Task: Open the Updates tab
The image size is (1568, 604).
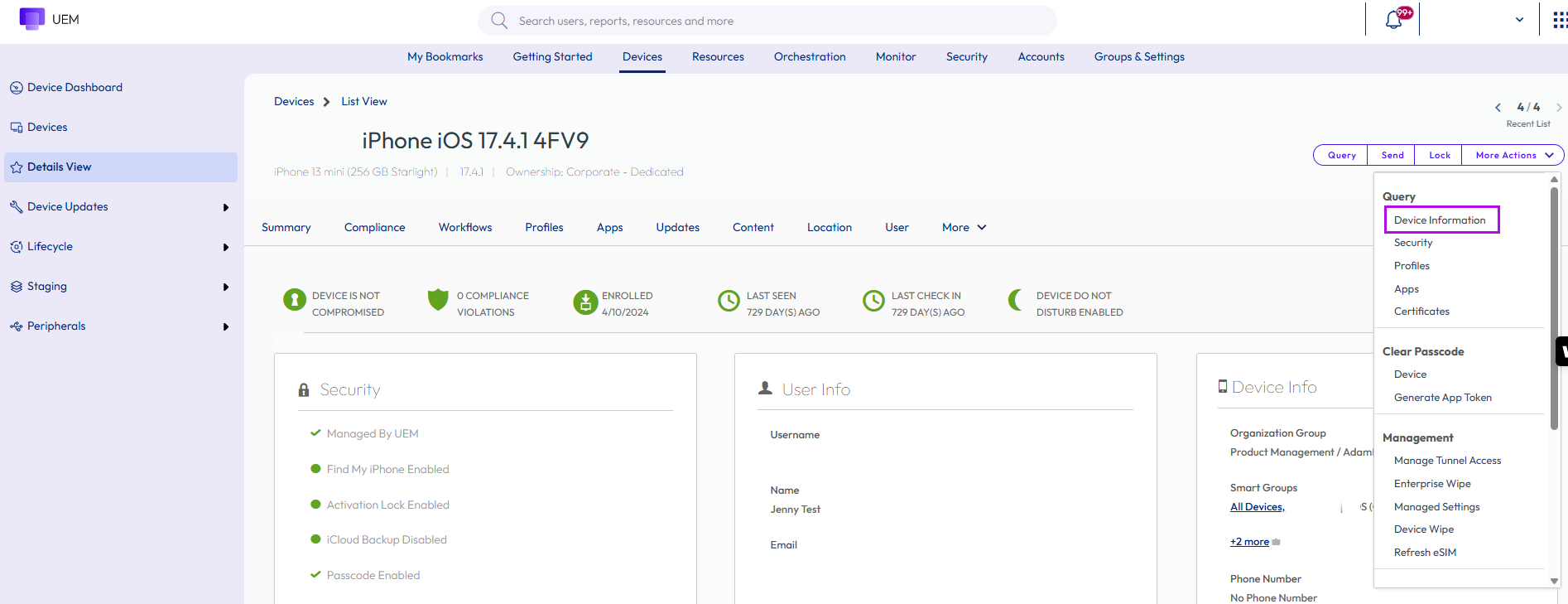Action: tap(677, 227)
